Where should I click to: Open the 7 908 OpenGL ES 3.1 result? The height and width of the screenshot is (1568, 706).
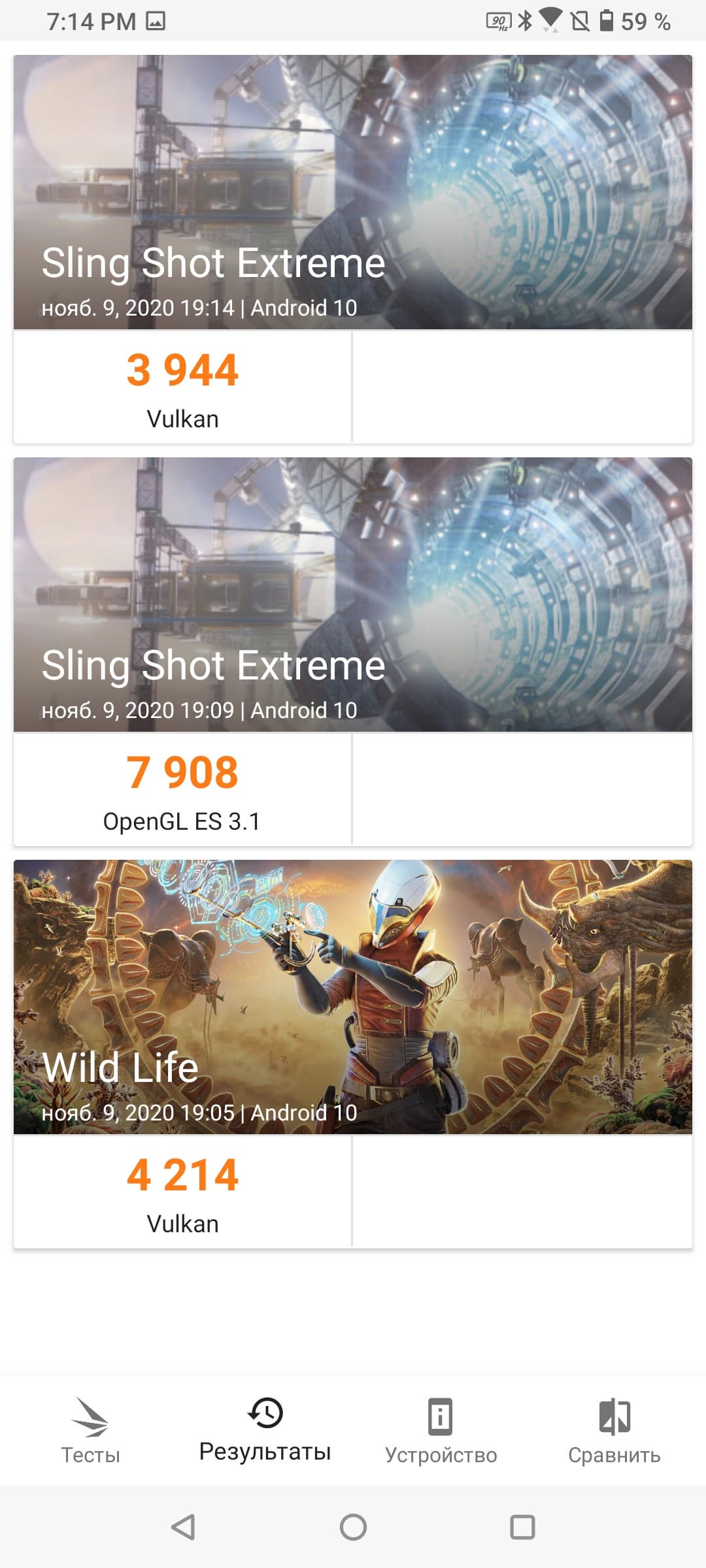pos(182,789)
